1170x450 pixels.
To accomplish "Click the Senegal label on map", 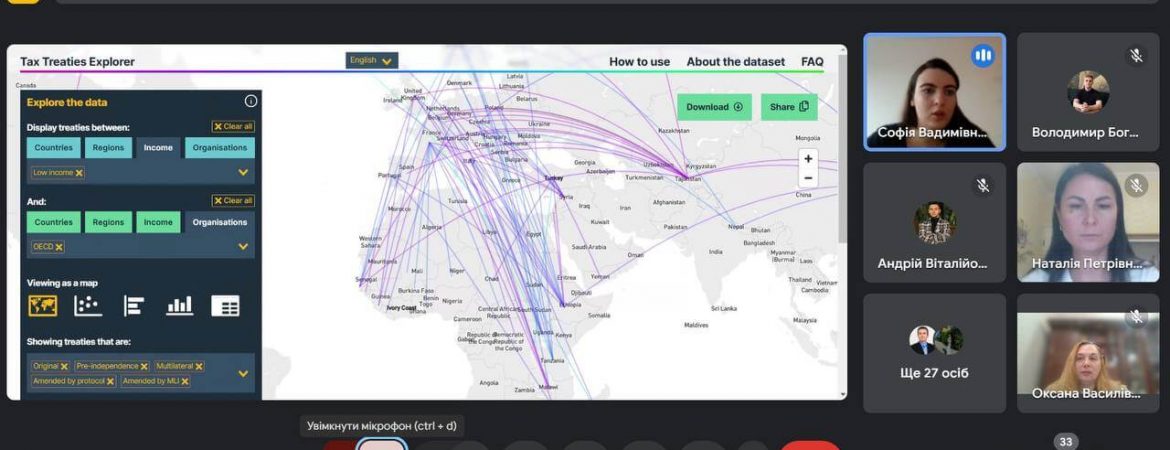I will pyautogui.click(x=368, y=279).
